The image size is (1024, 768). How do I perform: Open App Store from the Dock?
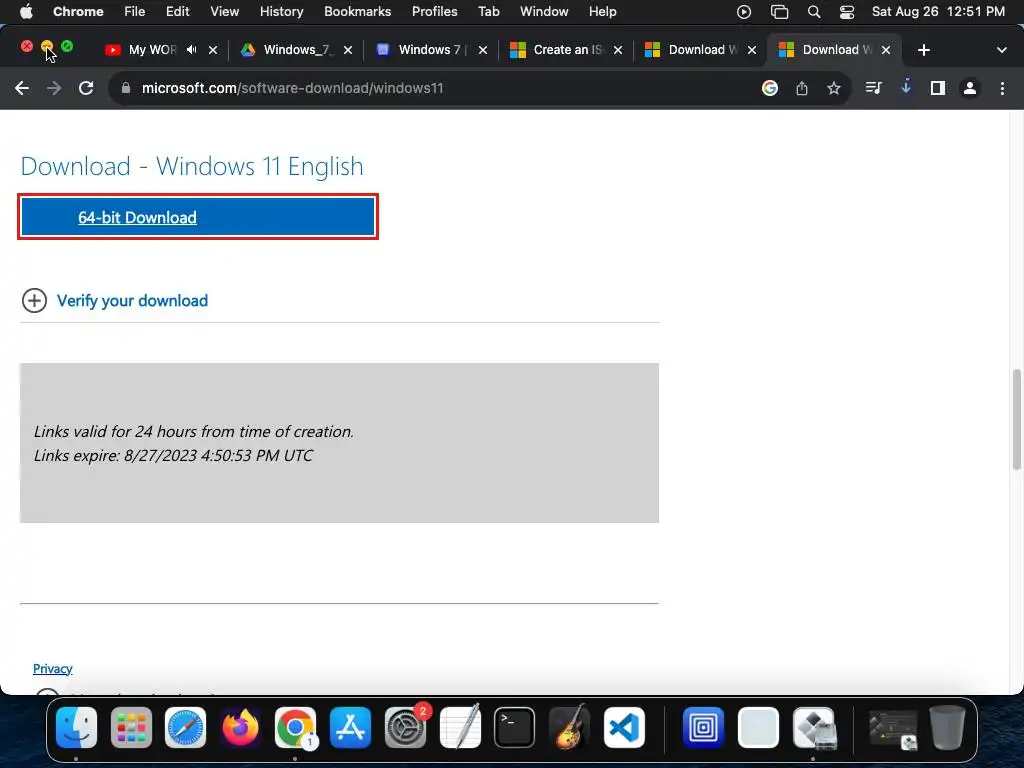tap(350, 727)
